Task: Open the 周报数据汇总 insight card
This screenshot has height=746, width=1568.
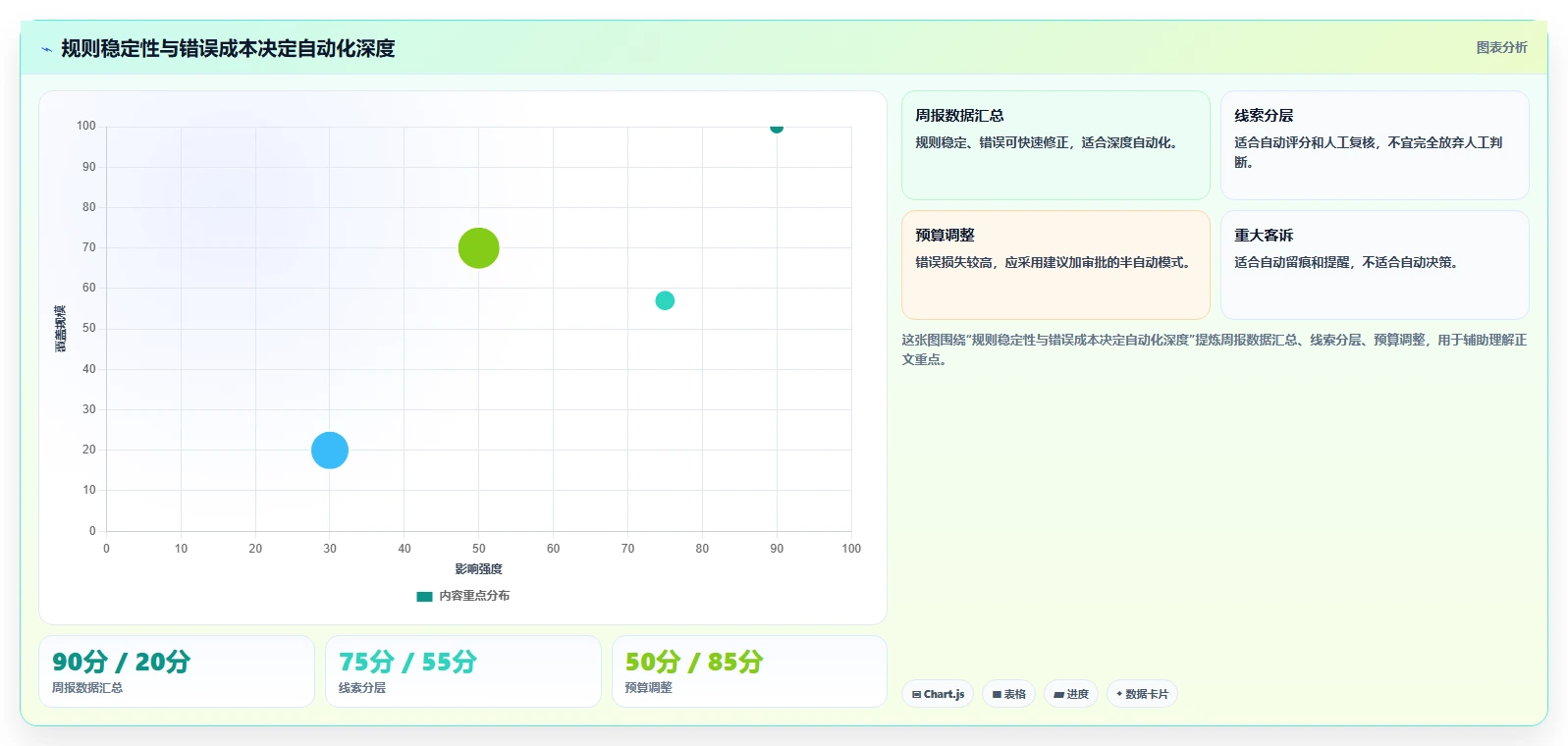Action: point(1055,145)
